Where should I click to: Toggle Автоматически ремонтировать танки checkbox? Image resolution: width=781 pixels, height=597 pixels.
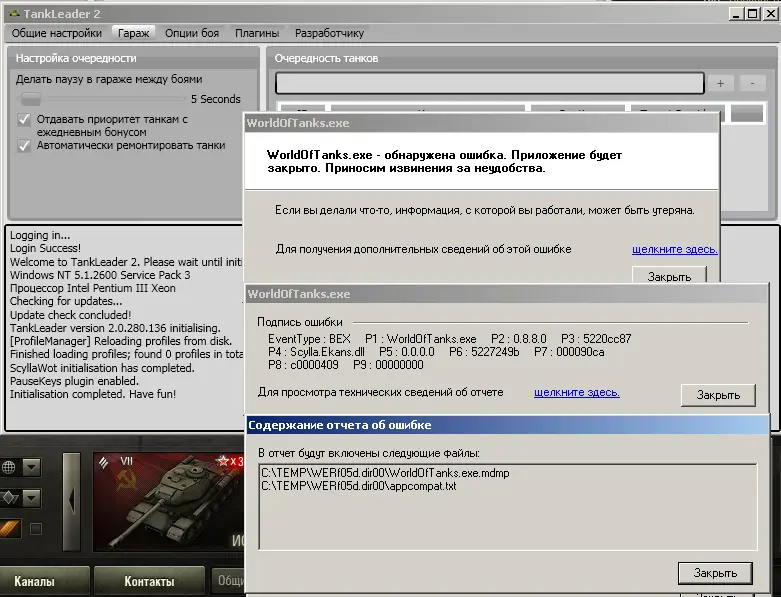pos(24,146)
